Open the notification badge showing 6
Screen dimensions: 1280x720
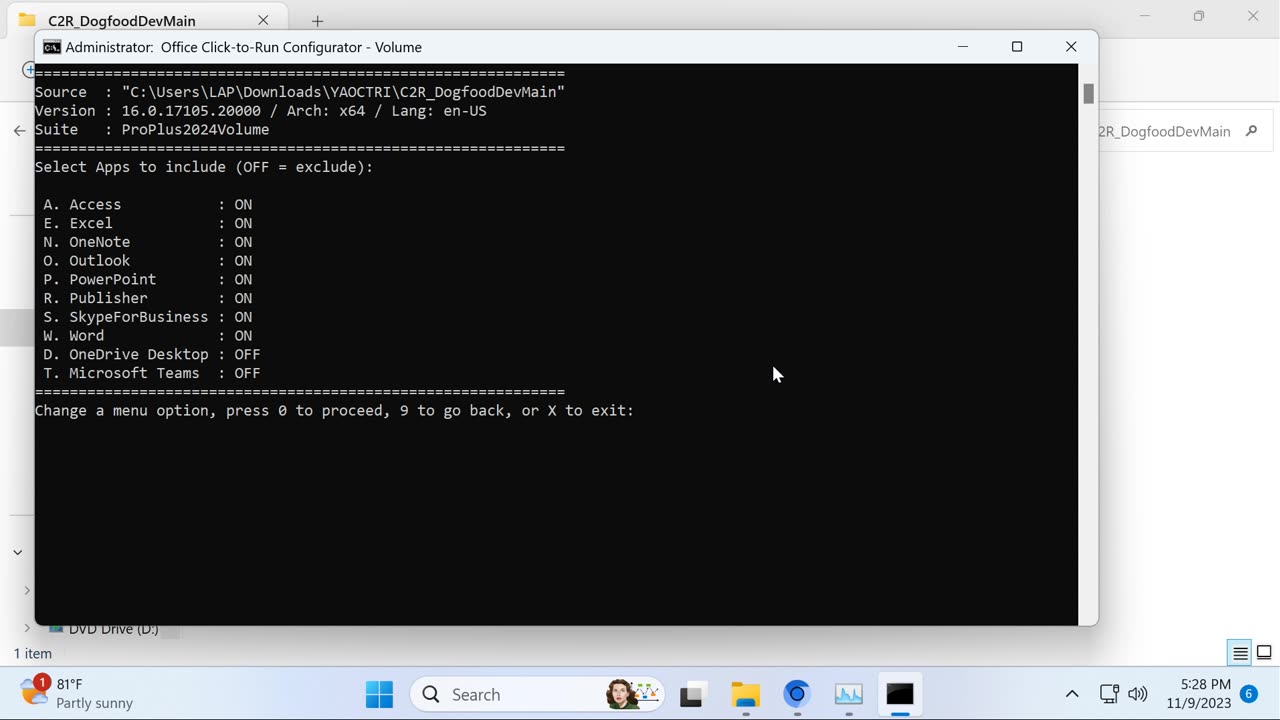click(1248, 694)
